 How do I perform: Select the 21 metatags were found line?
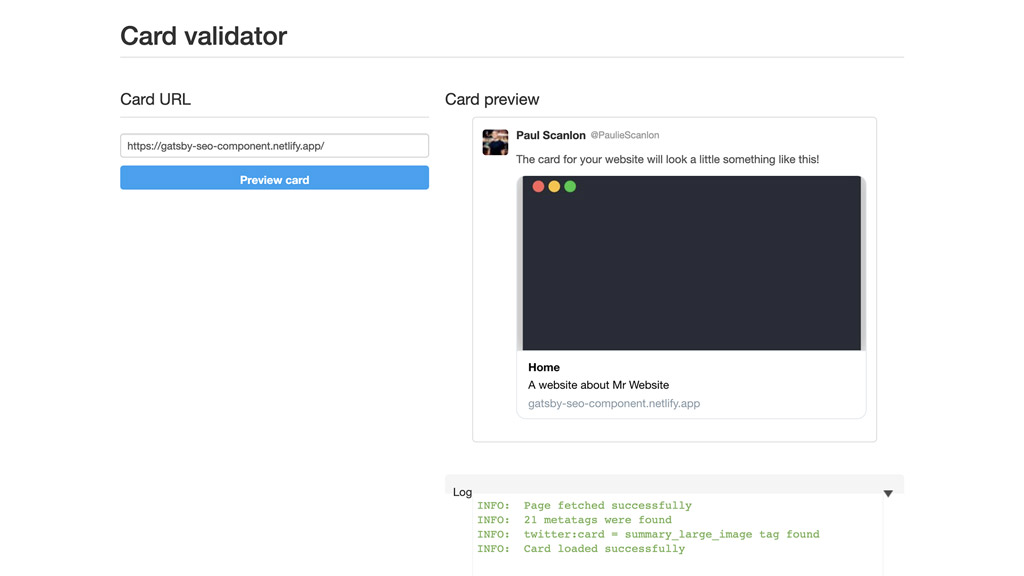pos(575,520)
